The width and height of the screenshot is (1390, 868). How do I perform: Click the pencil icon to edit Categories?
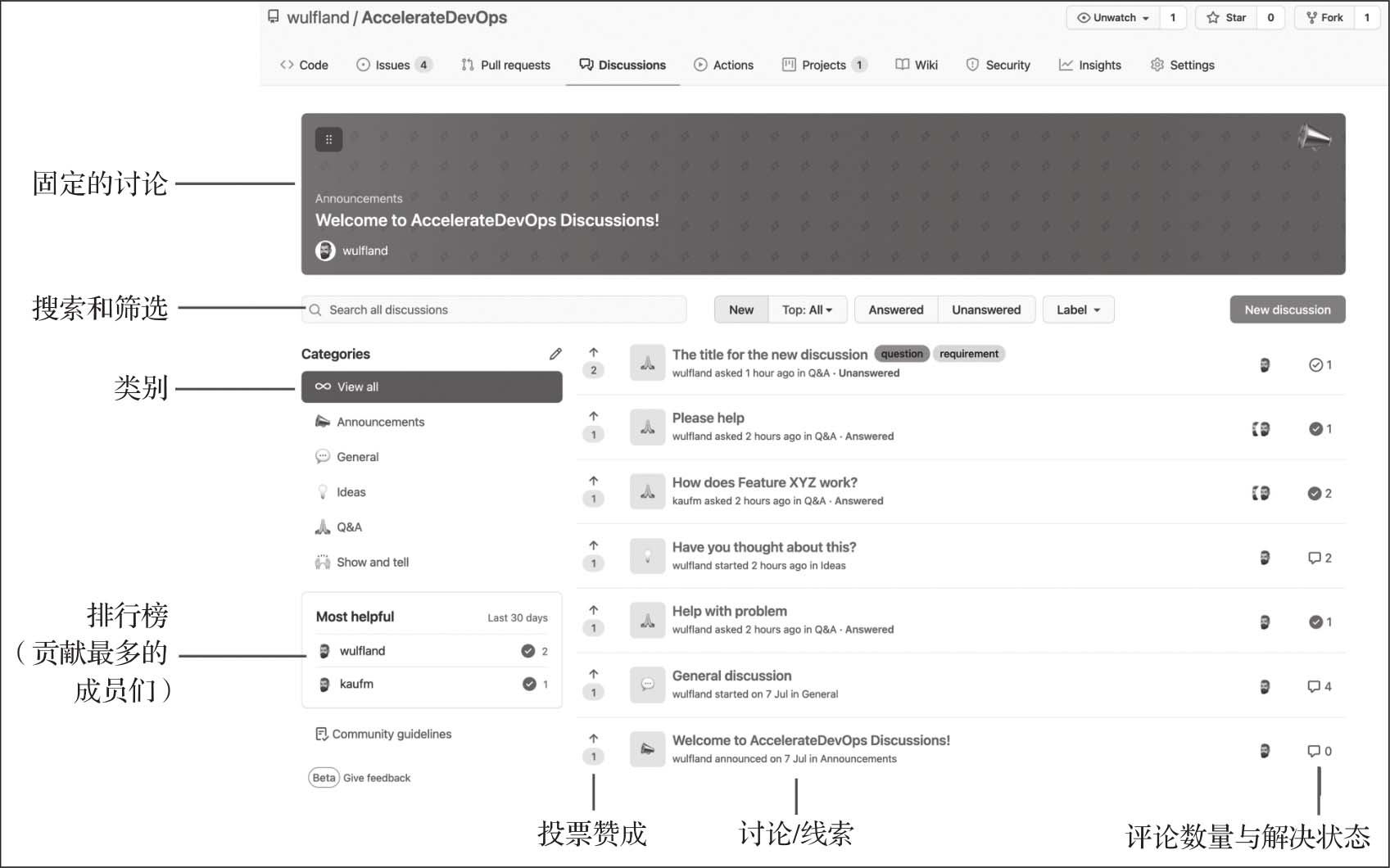coord(555,354)
